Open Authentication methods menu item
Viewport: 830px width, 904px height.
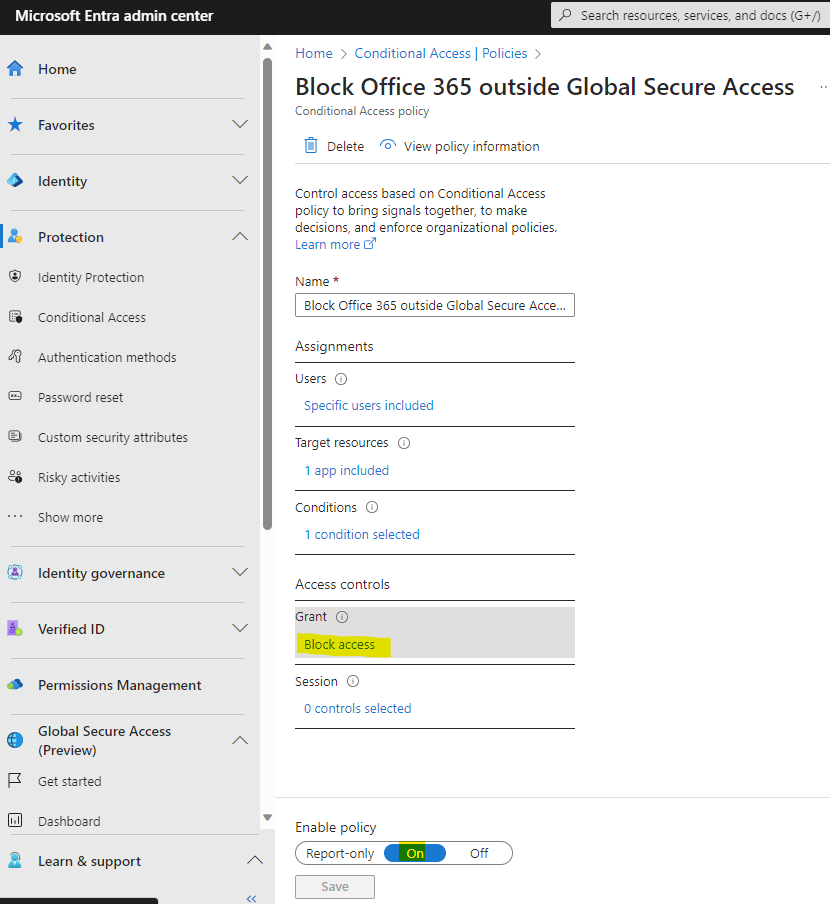(x=107, y=357)
